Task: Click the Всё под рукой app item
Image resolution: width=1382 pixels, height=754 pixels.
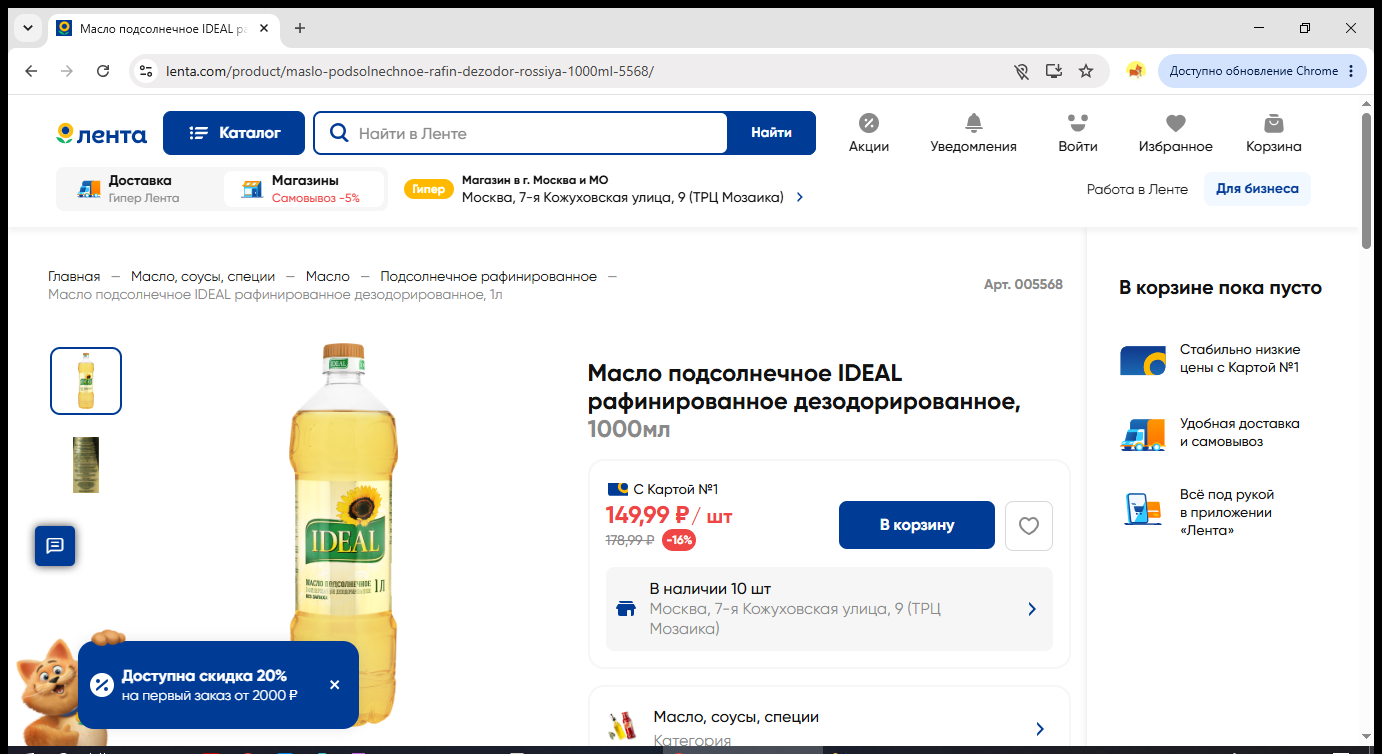Action: tap(1198, 512)
